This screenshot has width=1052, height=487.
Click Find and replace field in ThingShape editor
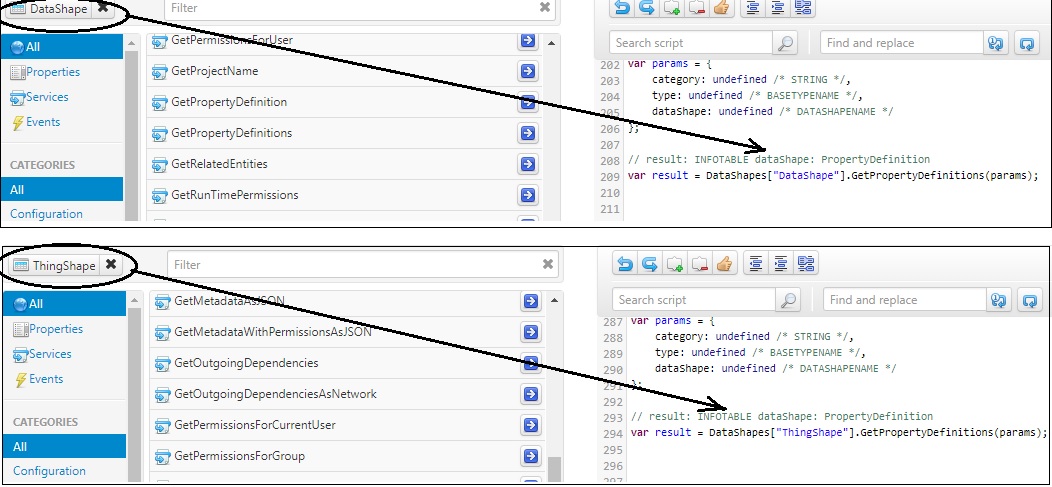point(904,300)
